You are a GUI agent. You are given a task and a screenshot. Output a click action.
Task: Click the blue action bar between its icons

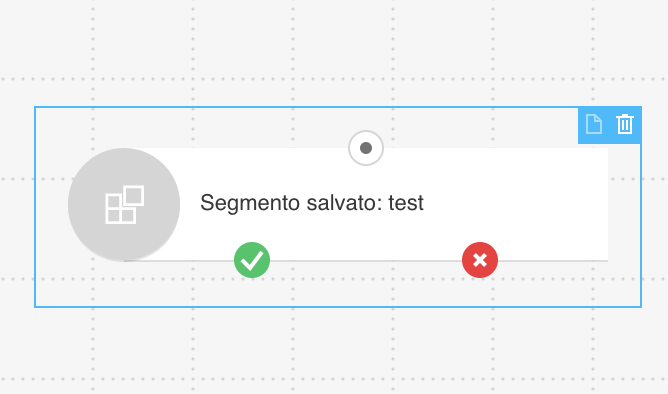(x=609, y=125)
